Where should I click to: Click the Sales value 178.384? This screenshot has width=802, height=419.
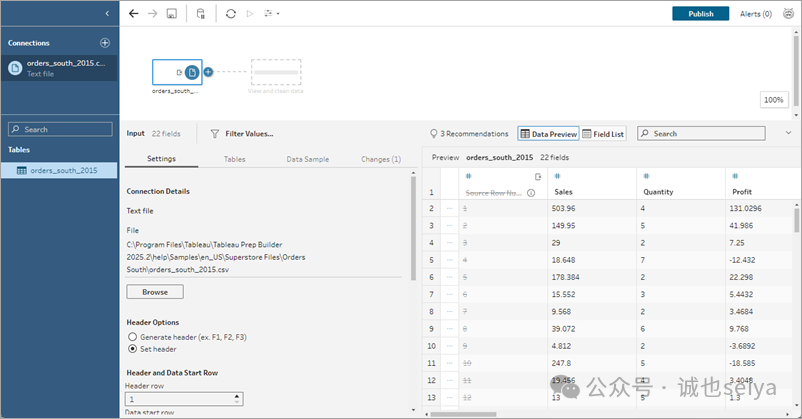point(565,277)
